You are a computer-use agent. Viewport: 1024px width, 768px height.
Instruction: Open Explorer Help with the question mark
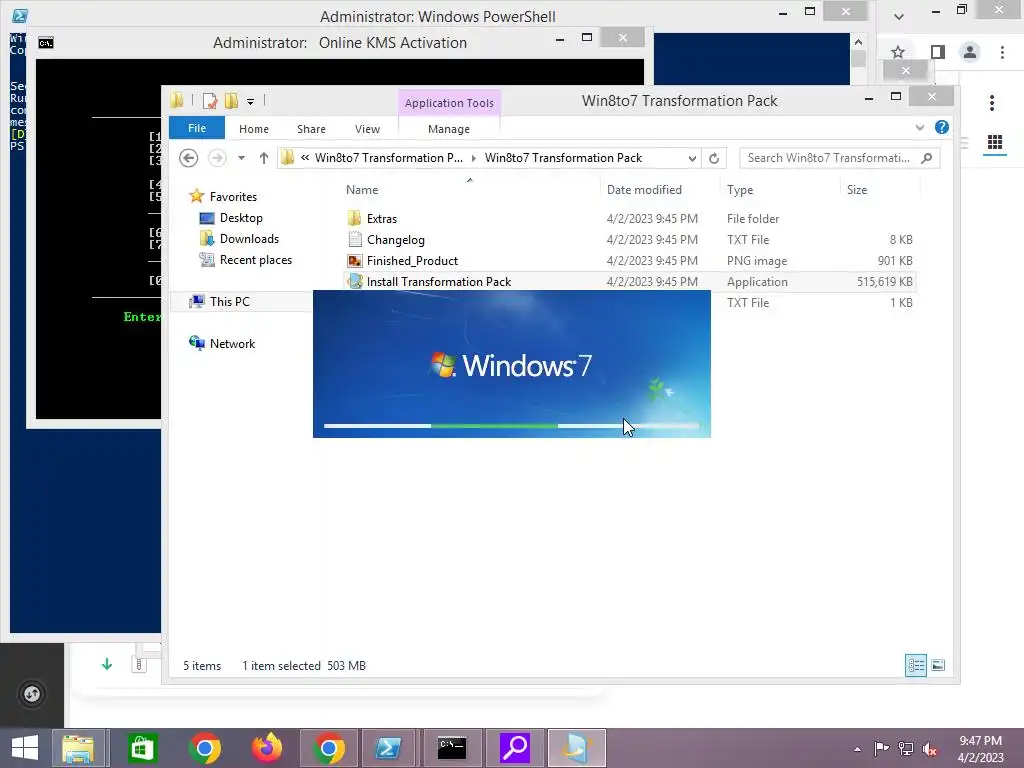[942, 127]
